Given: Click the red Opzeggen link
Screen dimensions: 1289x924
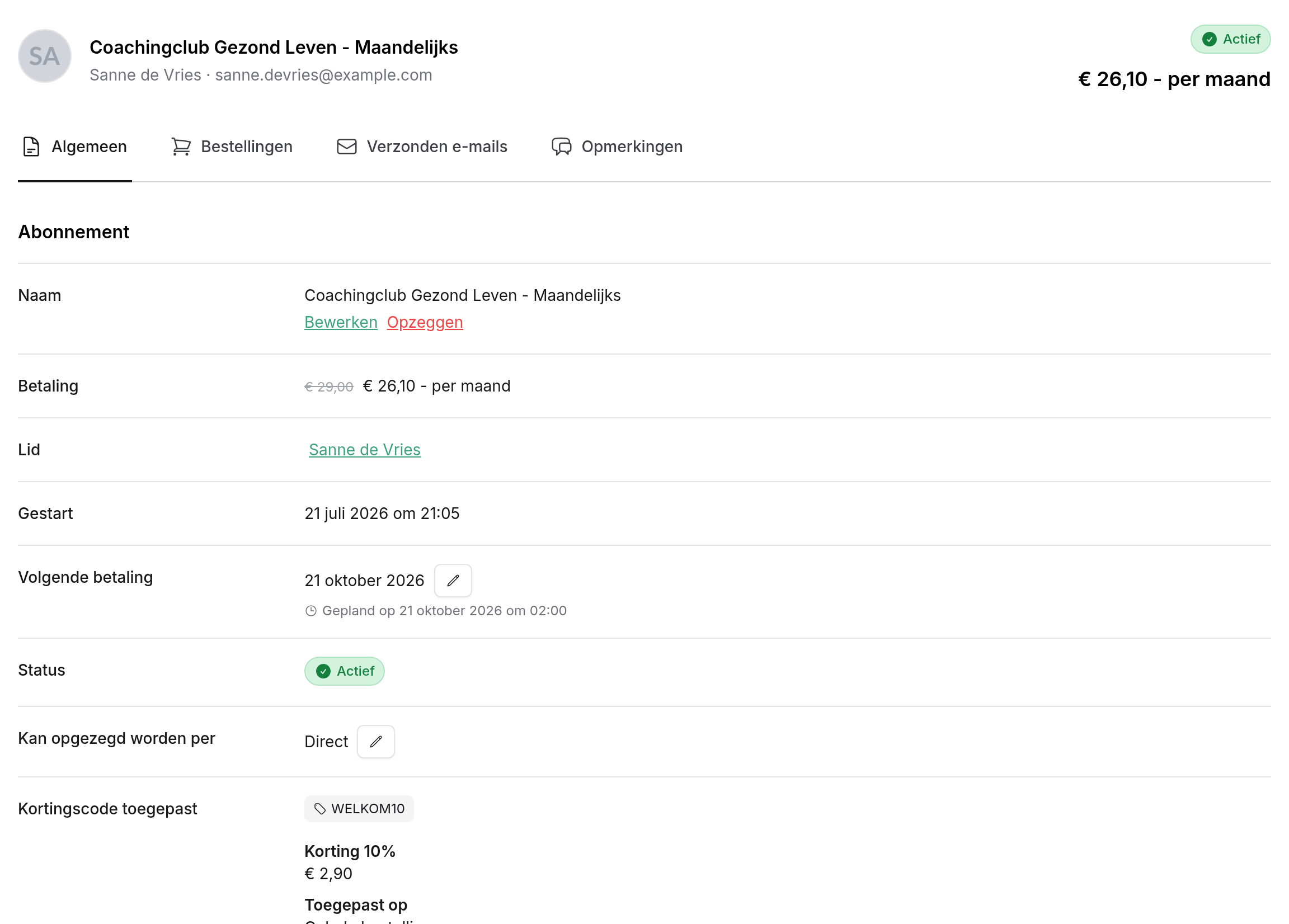Looking at the screenshot, I should tap(425, 322).
